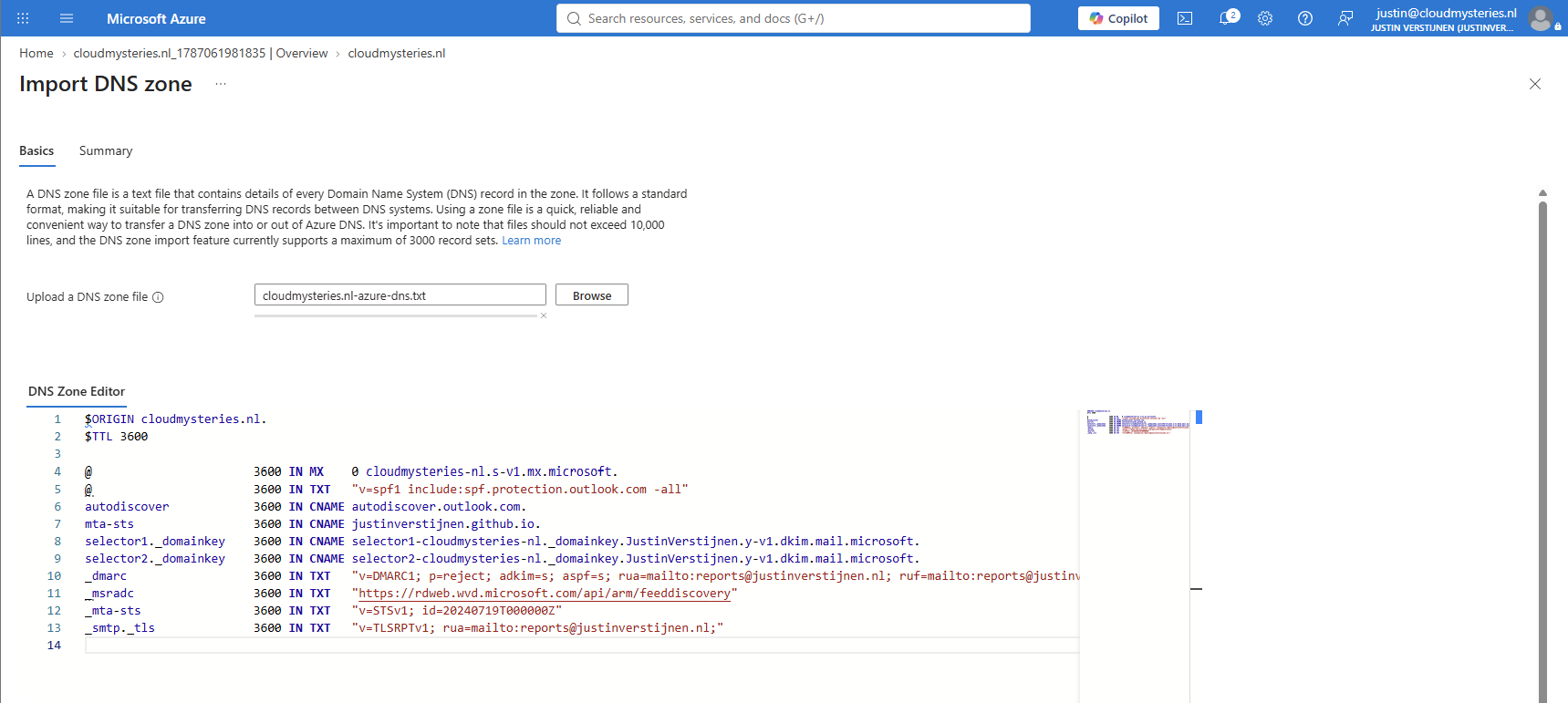This screenshot has height=703, width=1568.
Task: Click the justin@cloudmysteries.nl account name
Action: tap(1446, 13)
